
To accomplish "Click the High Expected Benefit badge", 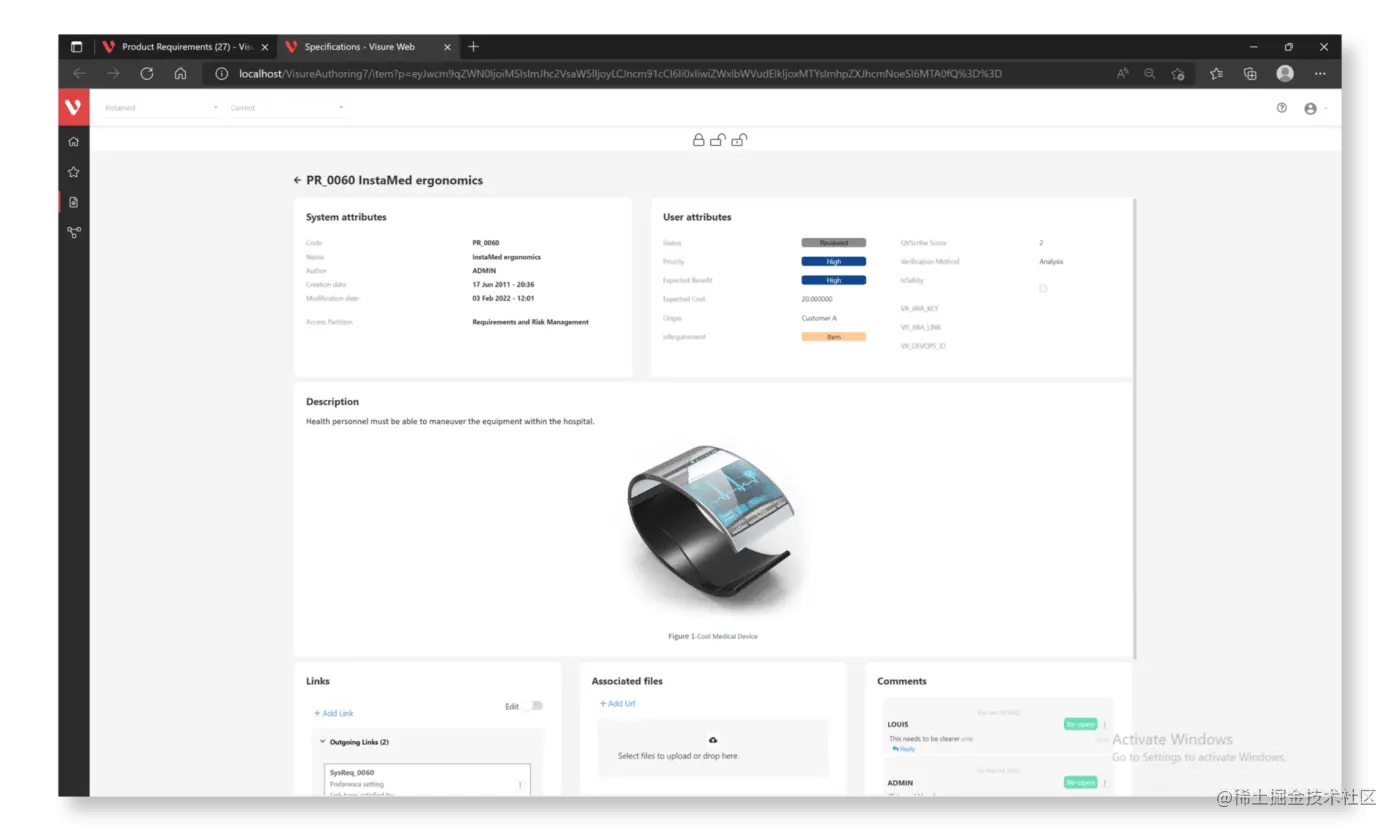I will click(833, 281).
